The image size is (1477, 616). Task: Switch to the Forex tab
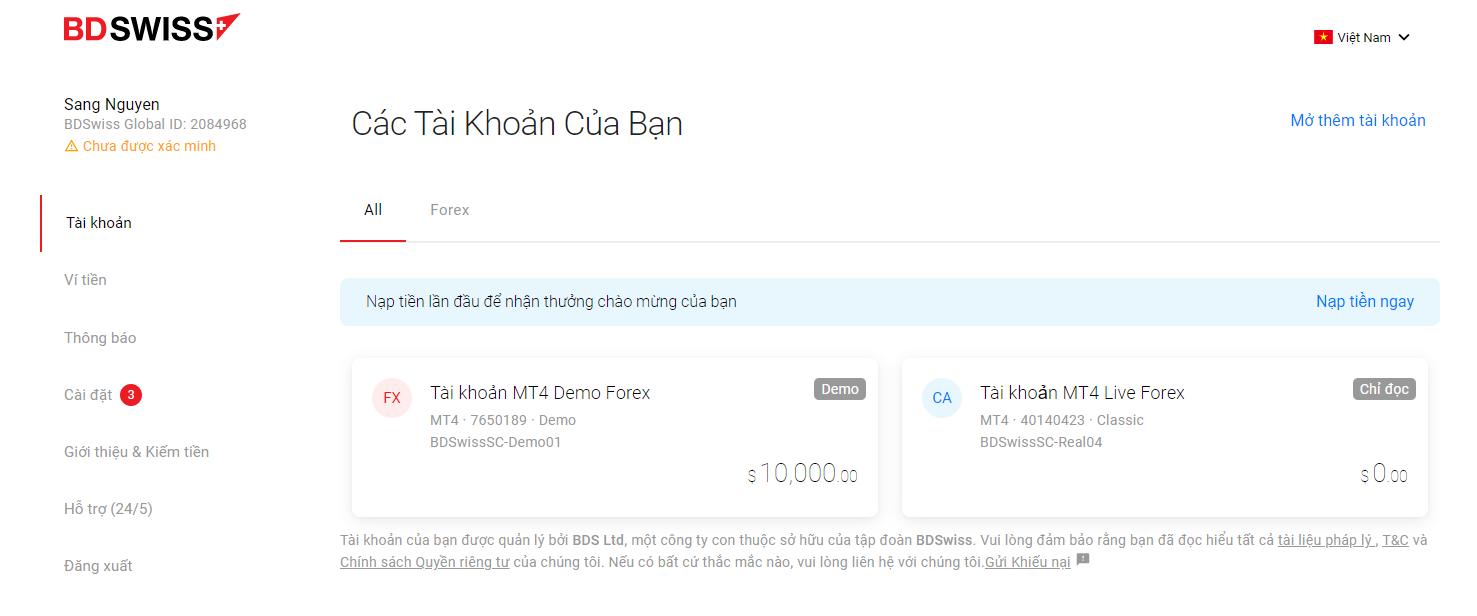click(x=449, y=210)
